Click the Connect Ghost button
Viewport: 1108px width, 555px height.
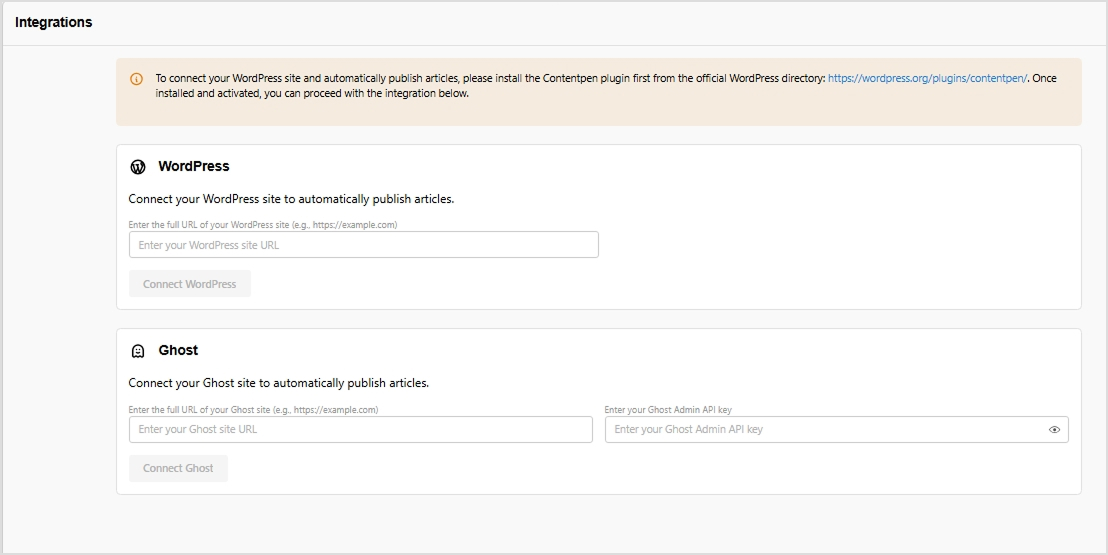(178, 468)
